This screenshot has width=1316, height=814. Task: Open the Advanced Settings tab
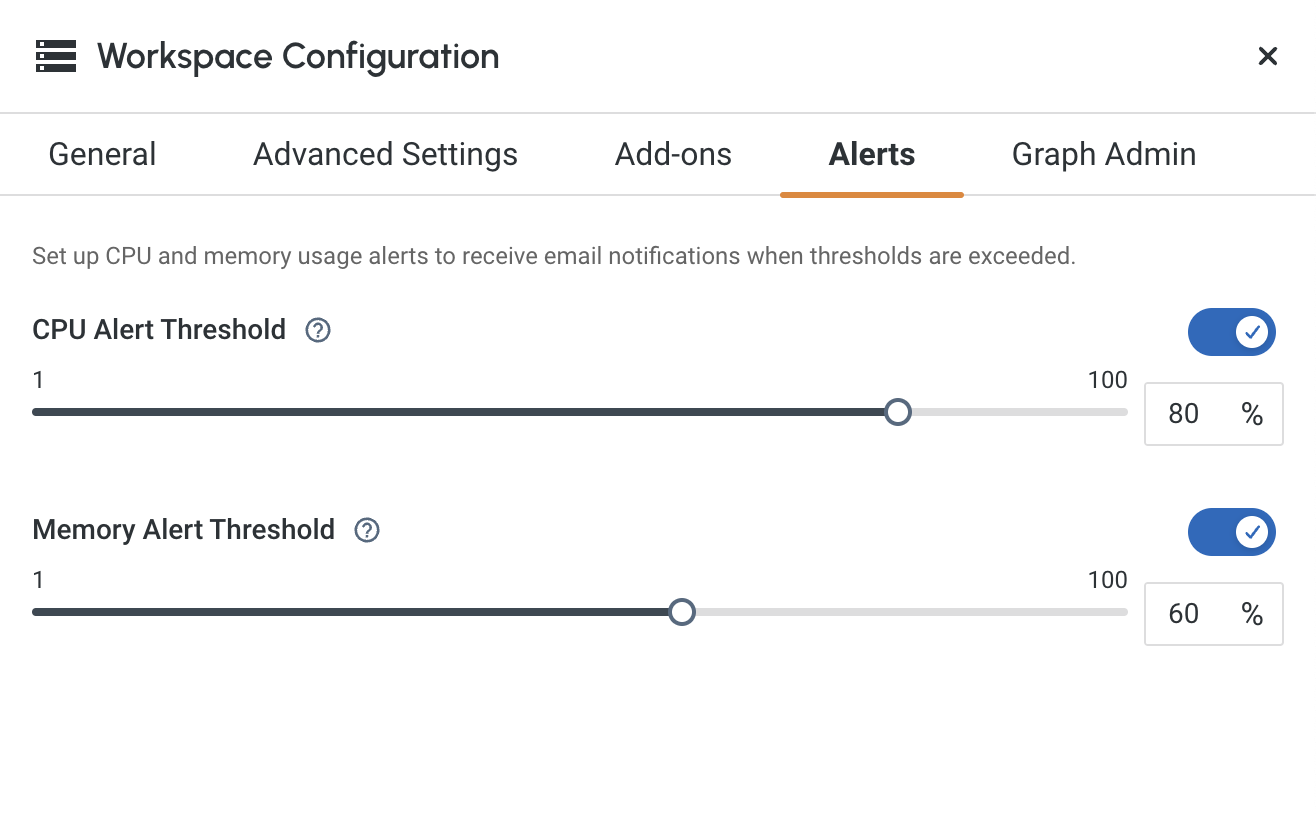tap(385, 154)
